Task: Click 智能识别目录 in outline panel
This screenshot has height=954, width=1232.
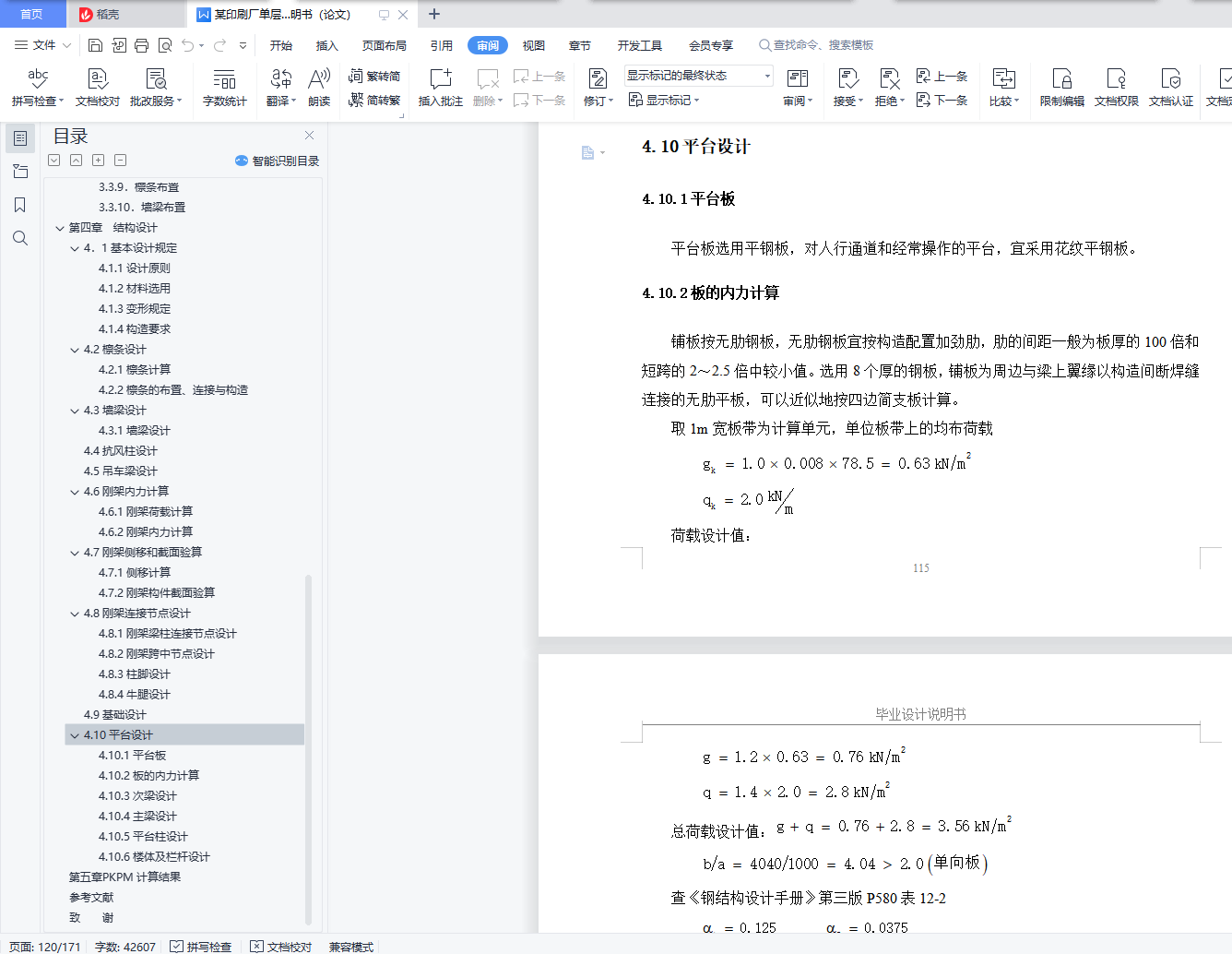Action: pyautogui.click(x=278, y=161)
